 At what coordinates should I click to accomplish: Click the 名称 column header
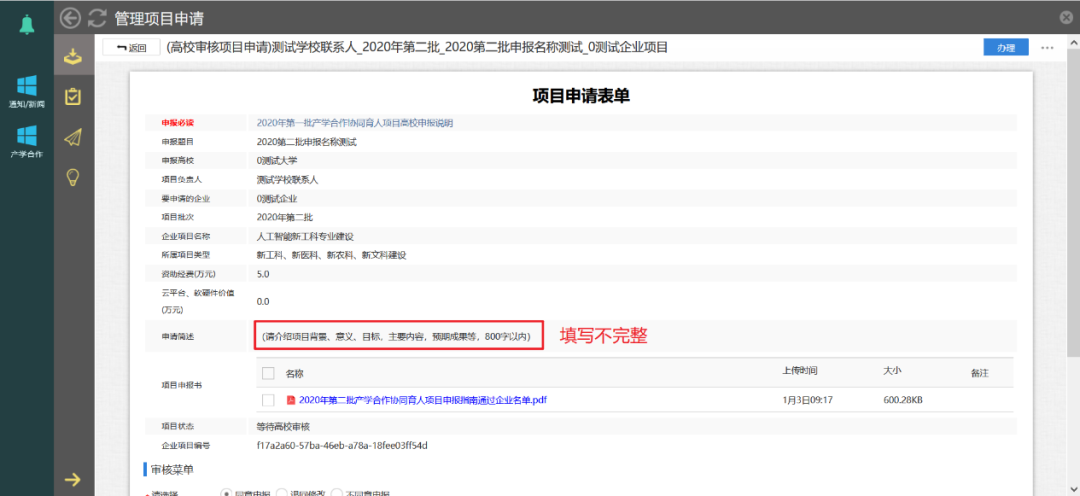tap(295, 373)
